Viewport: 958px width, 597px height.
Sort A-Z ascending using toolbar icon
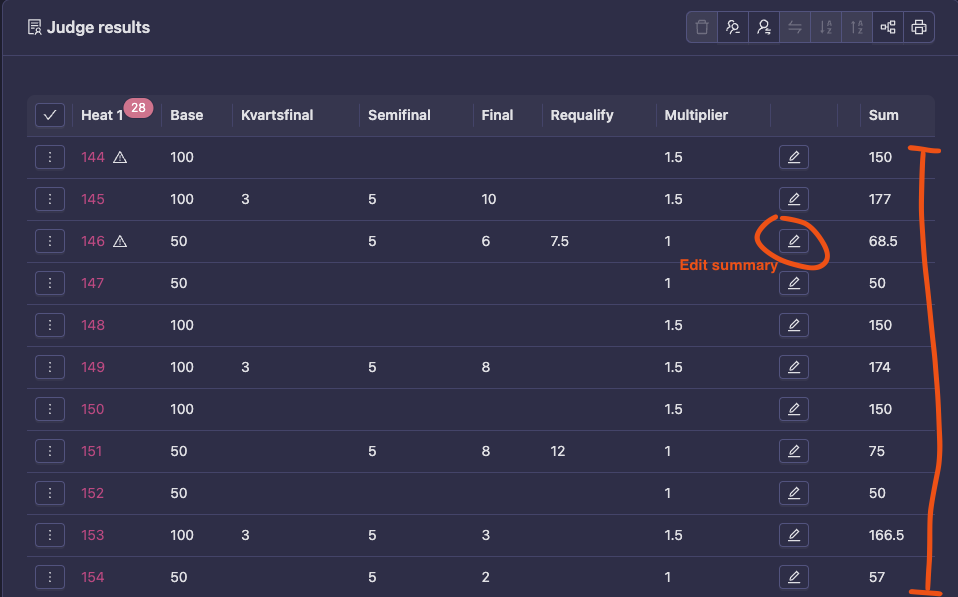coord(857,28)
